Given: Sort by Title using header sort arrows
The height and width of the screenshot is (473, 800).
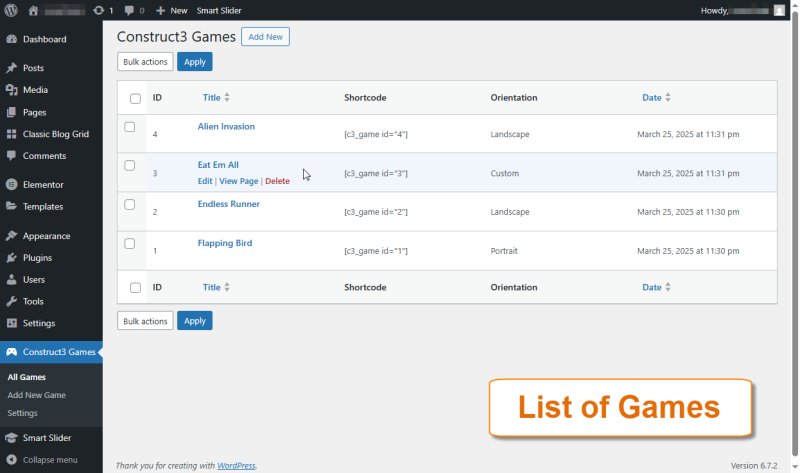Looking at the screenshot, I should tap(227, 97).
